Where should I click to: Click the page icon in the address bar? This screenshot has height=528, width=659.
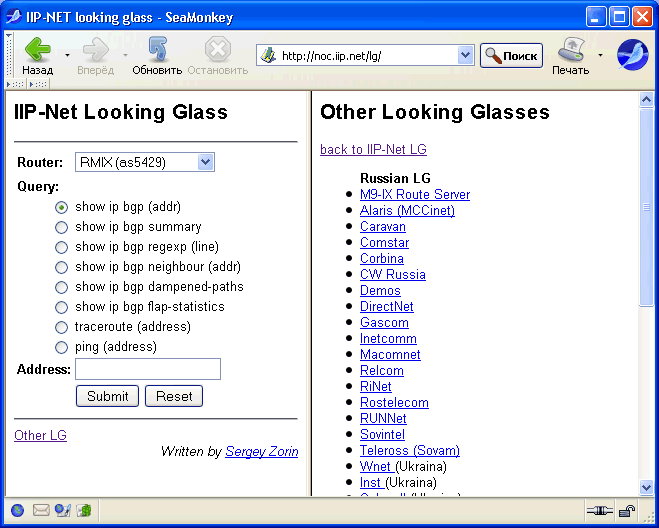267,55
